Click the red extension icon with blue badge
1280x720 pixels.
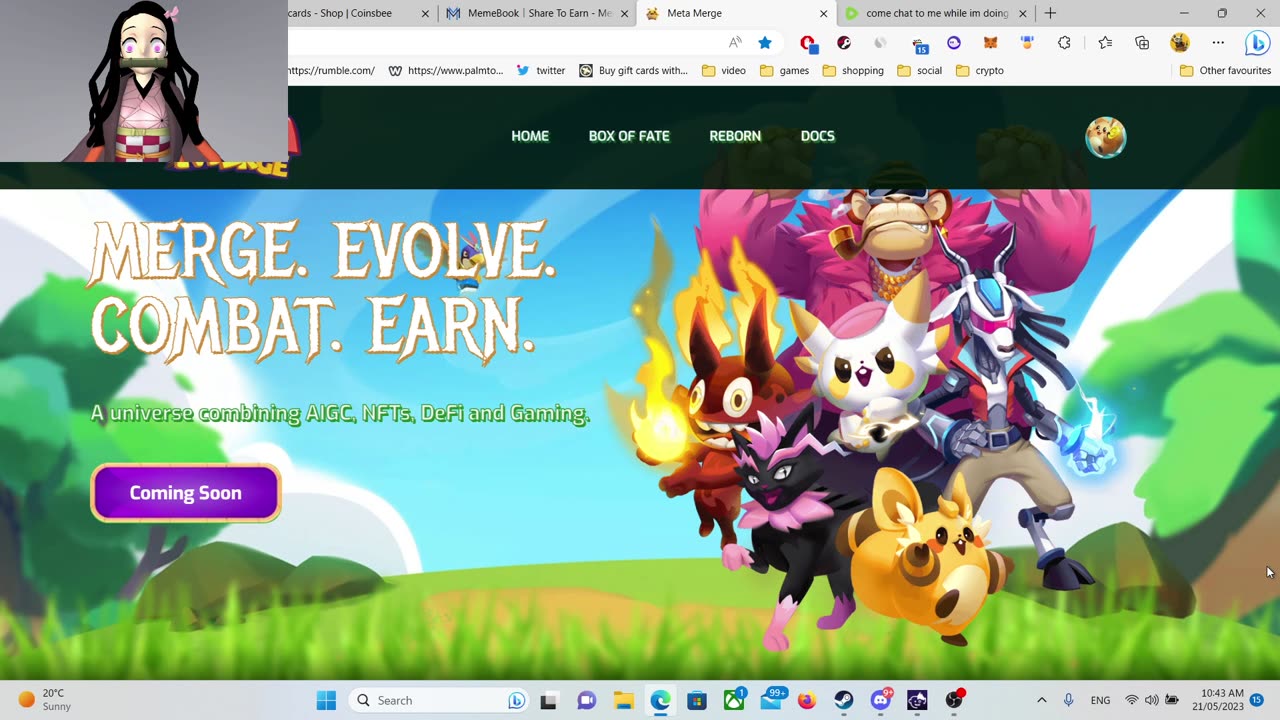click(x=808, y=44)
